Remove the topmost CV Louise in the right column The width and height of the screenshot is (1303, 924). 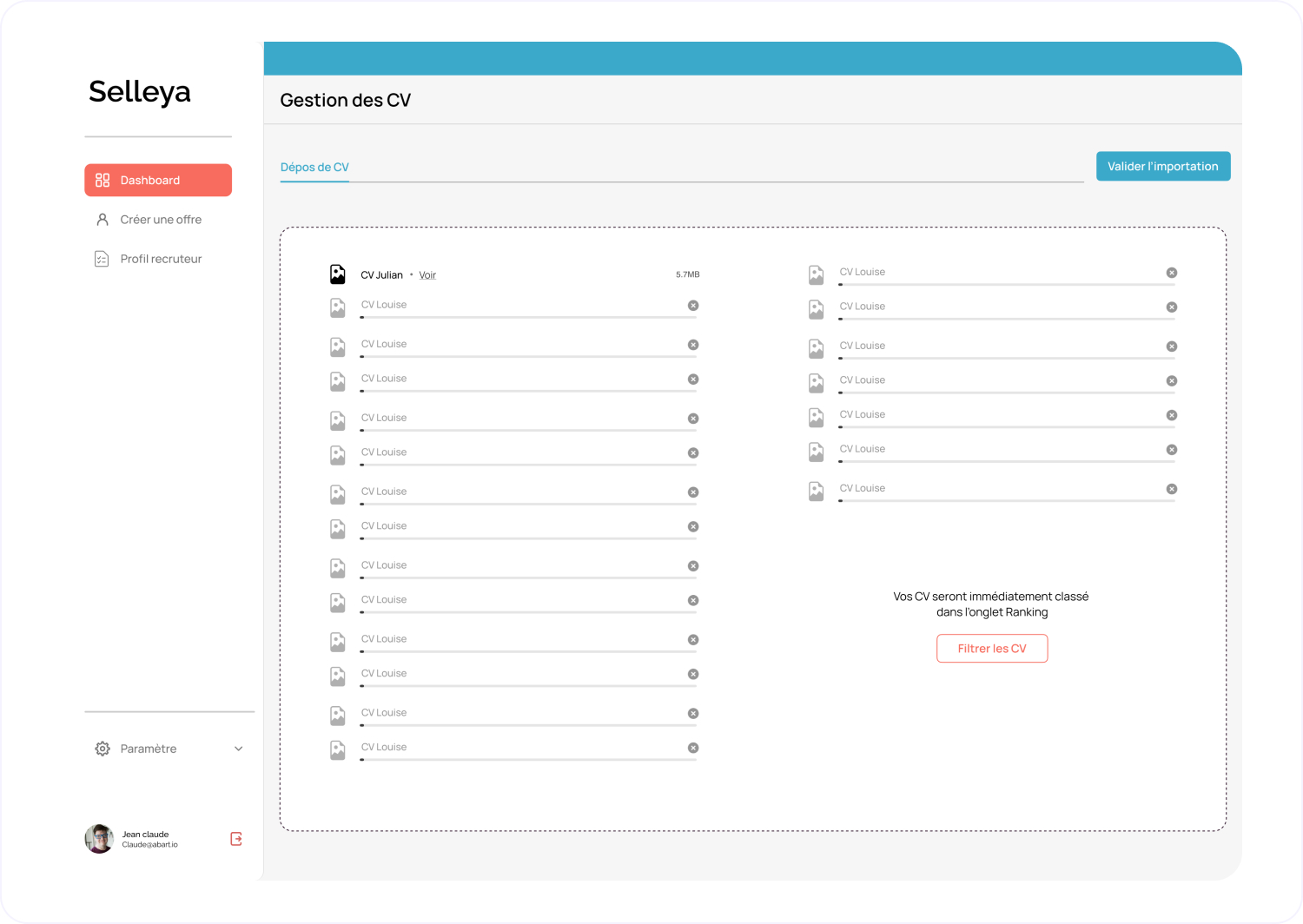1172,272
